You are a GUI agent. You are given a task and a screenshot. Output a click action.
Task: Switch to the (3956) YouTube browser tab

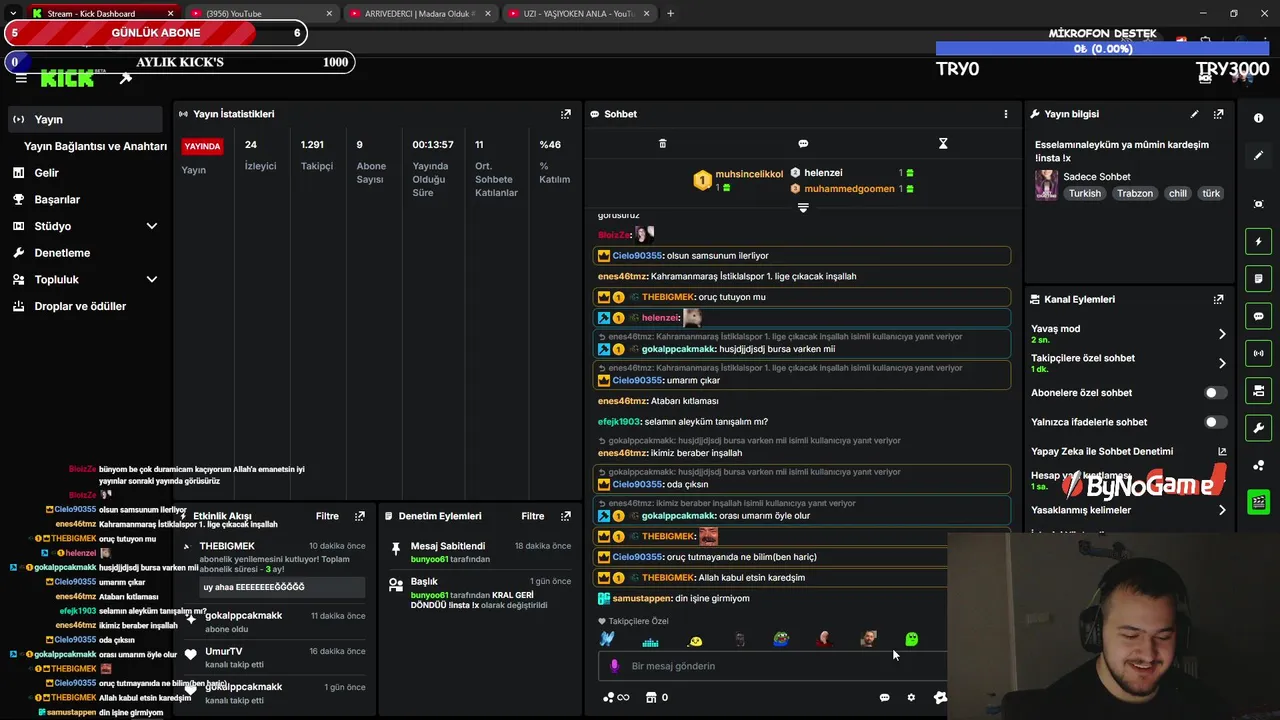coord(260,13)
